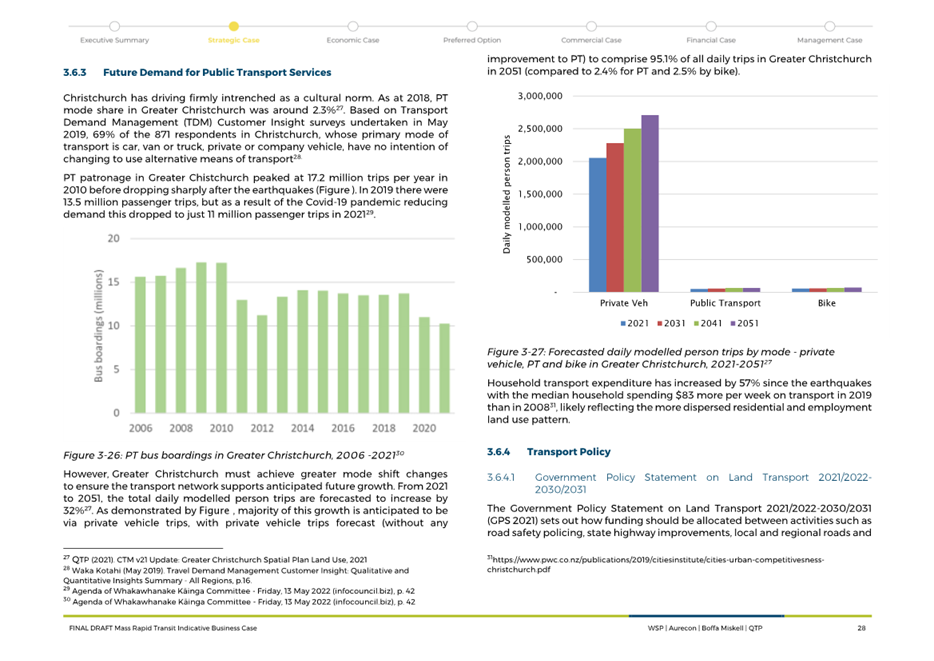
Task: Click the purple 2051 Private Veh bar
Action: 650,203
